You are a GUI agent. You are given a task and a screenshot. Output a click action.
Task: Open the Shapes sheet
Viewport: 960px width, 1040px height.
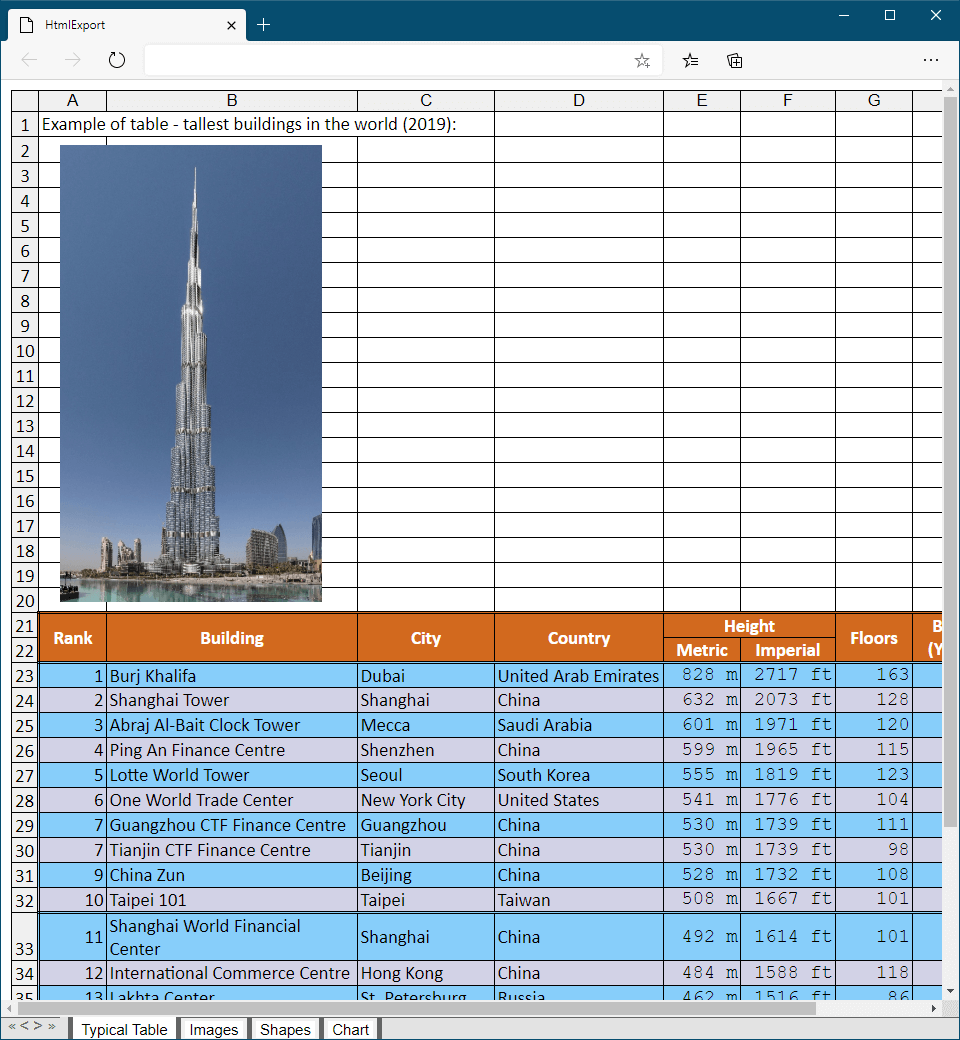[x=285, y=1029]
